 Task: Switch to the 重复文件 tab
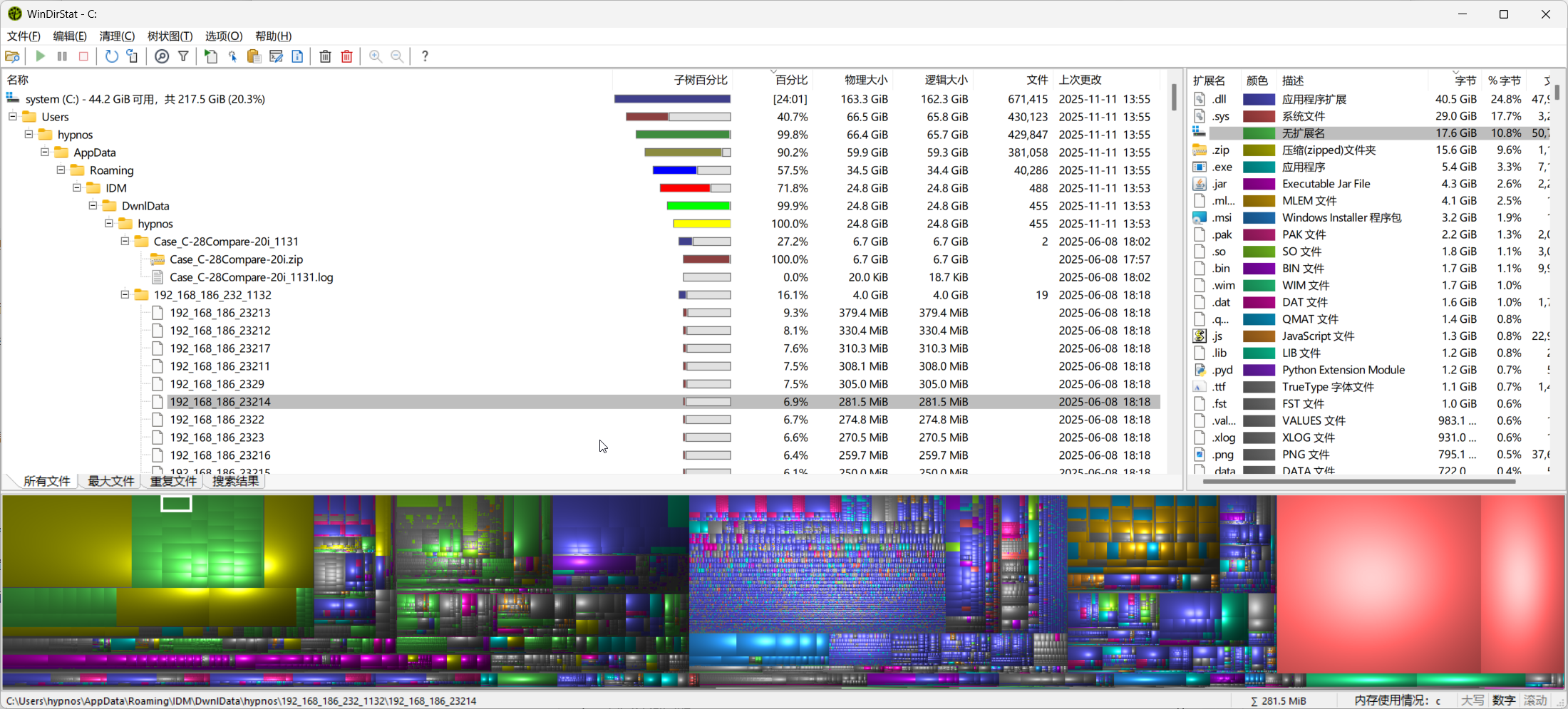point(172,481)
